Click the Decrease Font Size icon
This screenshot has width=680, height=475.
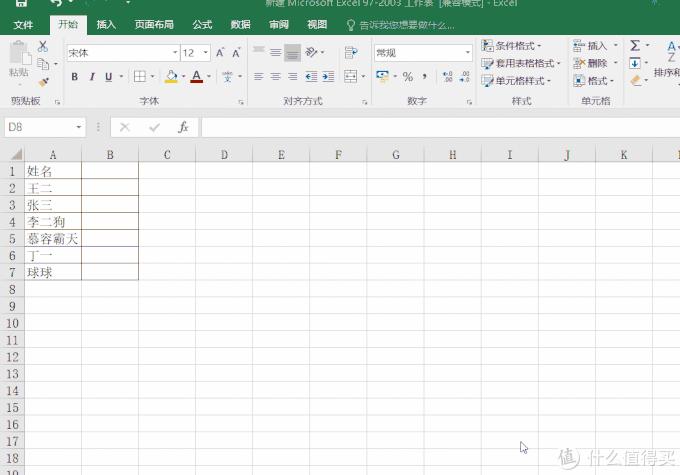236,53
